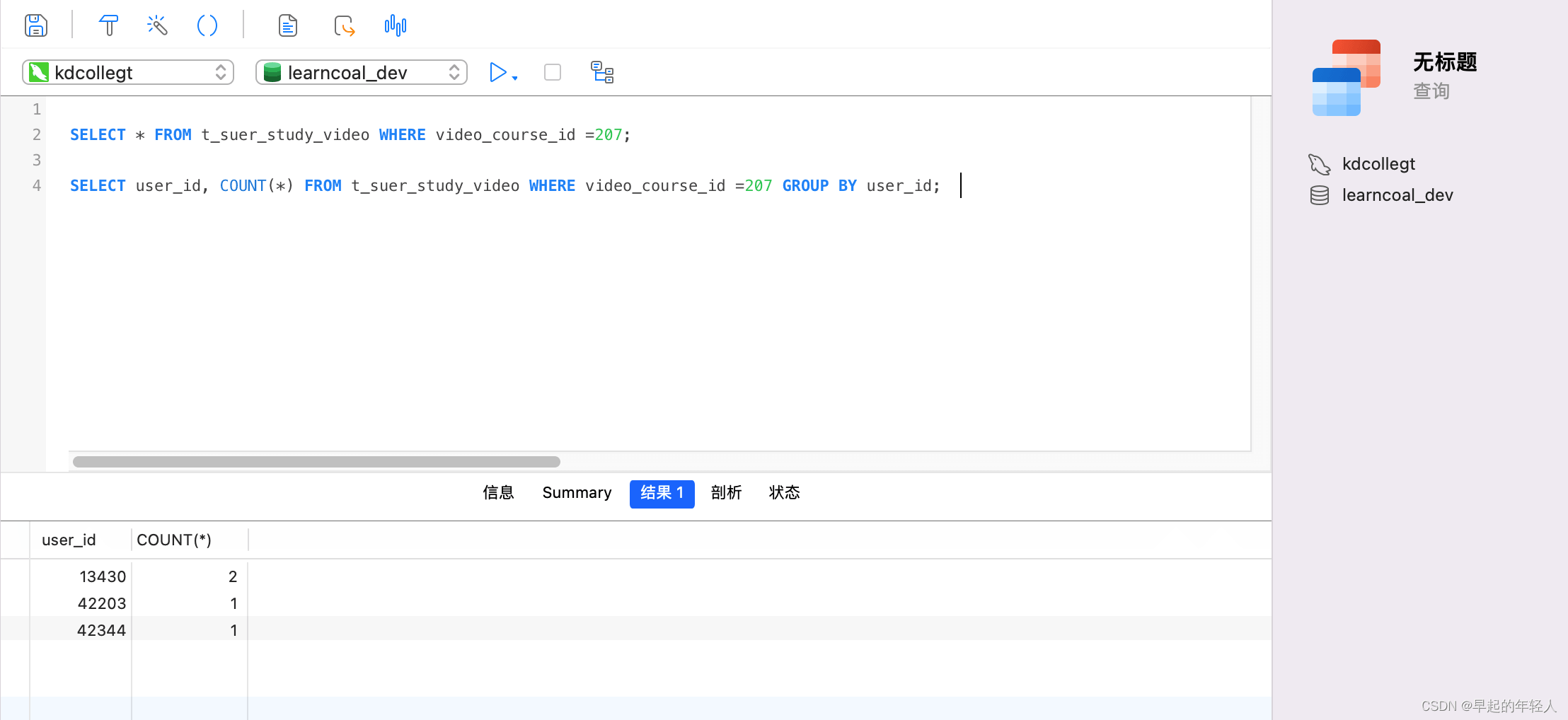
Task: Open the 状态 tab
Action: click(x=785, y=493)
